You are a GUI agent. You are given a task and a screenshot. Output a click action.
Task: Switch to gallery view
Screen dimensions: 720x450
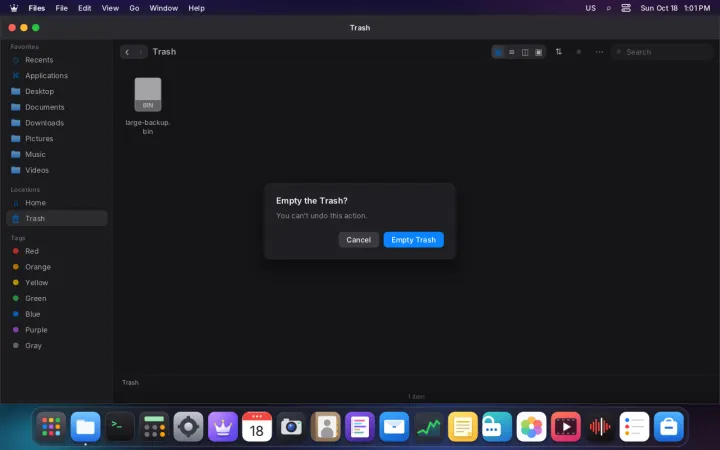coord(539,52)
